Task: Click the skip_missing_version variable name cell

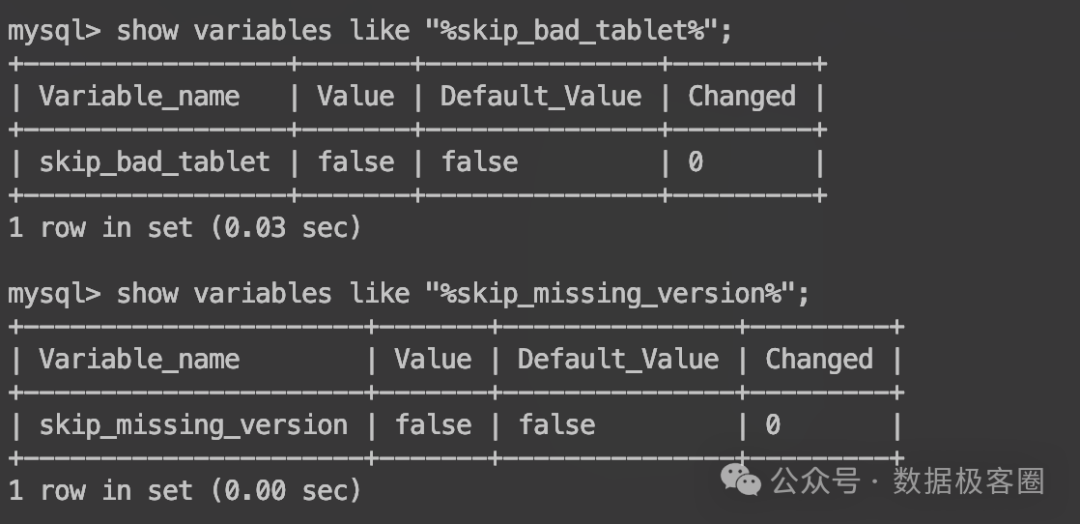Action: click(193, 425)
